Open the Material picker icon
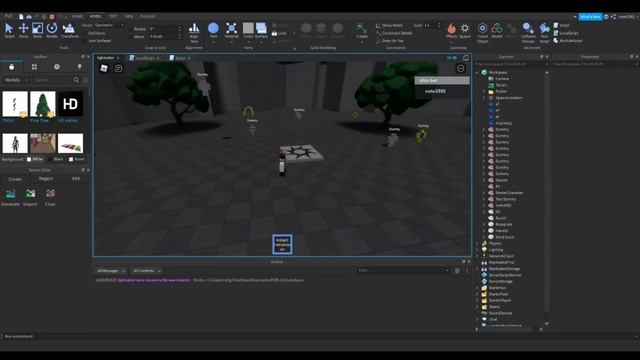This screenshot has width=640, height=360. coord(231,28)
